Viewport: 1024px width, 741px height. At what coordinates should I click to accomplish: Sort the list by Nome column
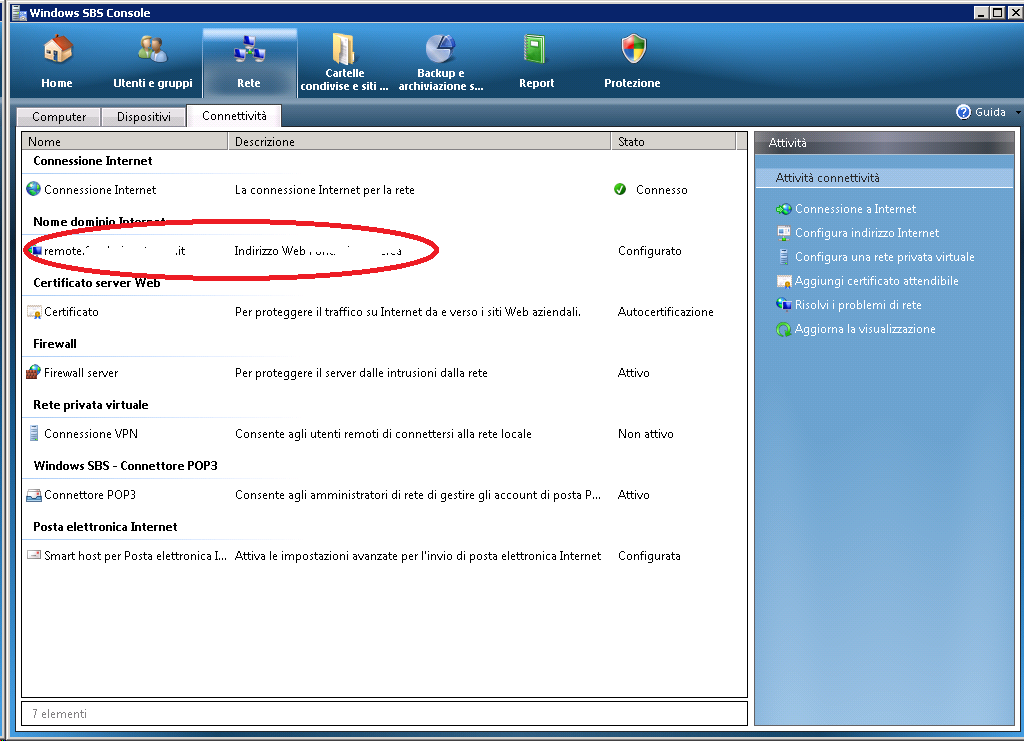coord(125,142)
